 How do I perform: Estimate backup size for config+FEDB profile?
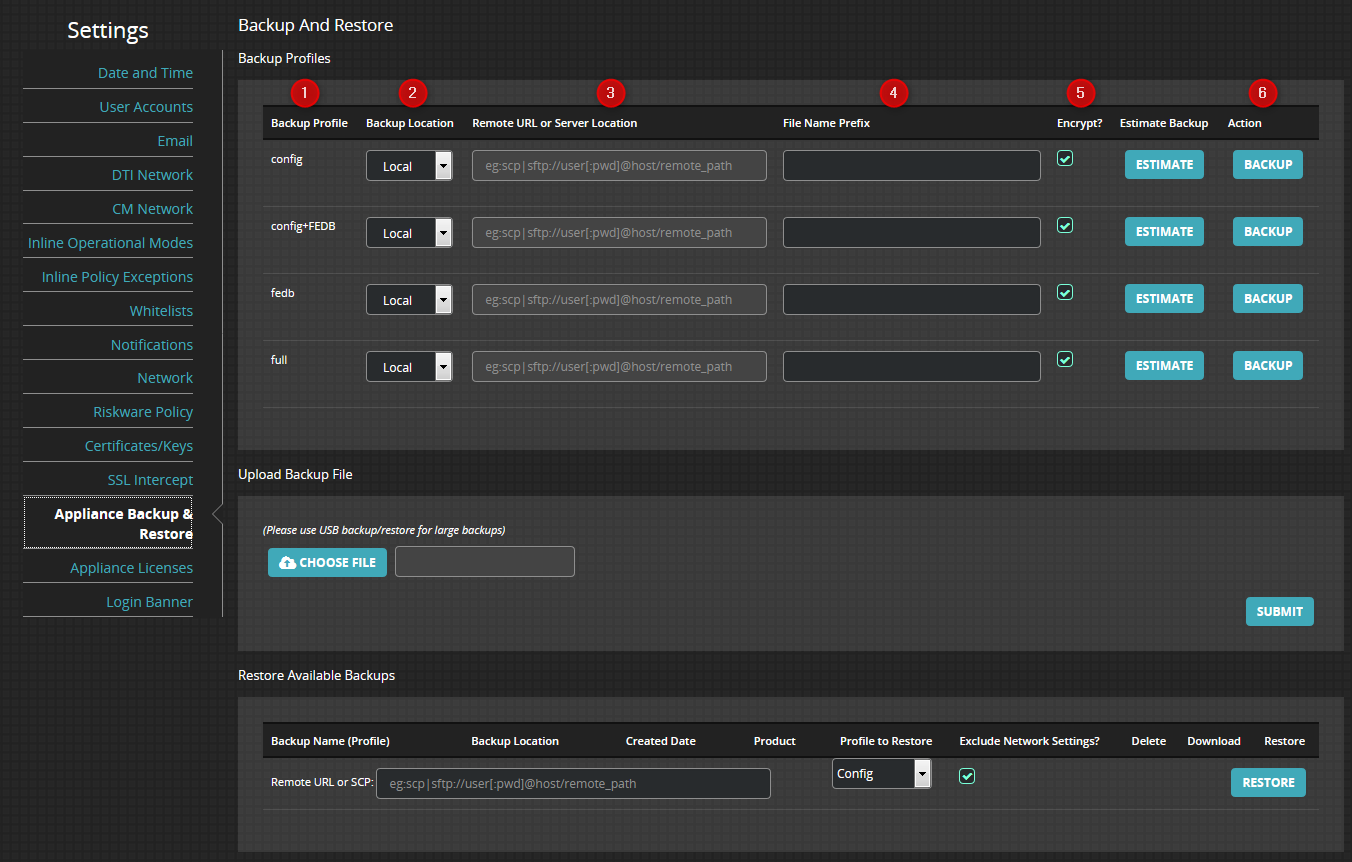(x=1164, y=232)
